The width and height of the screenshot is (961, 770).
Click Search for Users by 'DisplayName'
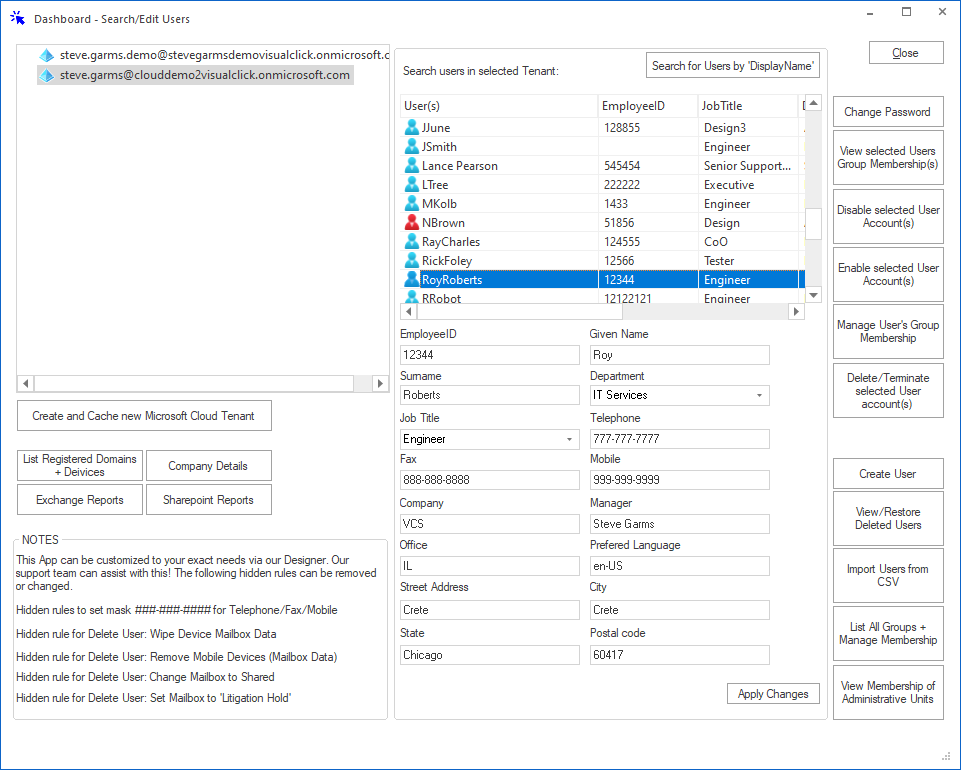(732, 64)
